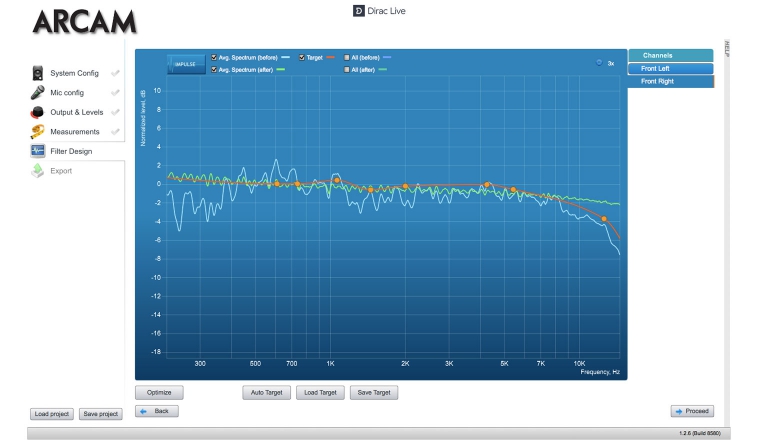Open System Config via speaker icon

click(x=38, y=73)
